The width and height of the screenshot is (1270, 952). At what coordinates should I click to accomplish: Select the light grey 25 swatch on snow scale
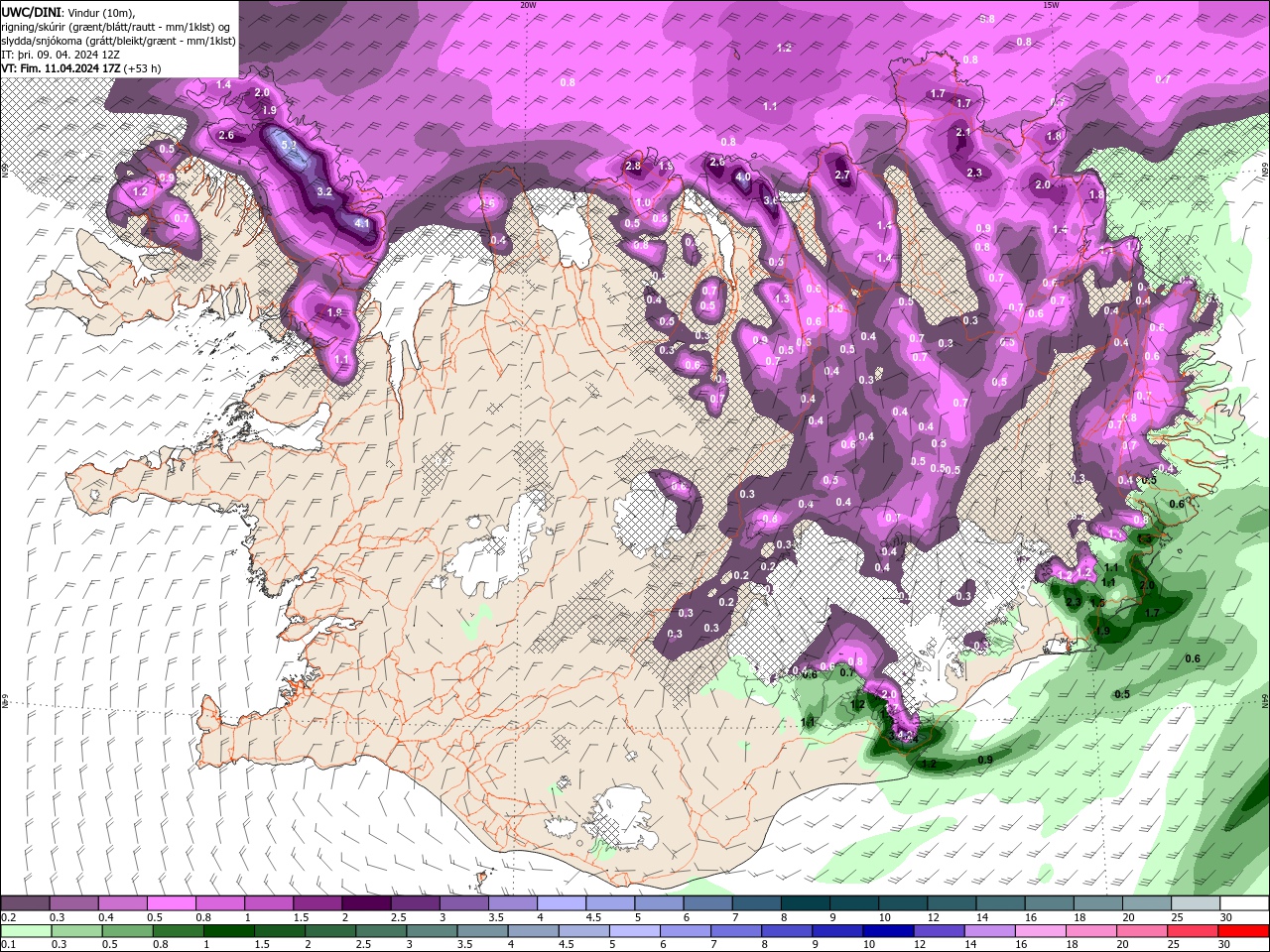point(1196,904)
